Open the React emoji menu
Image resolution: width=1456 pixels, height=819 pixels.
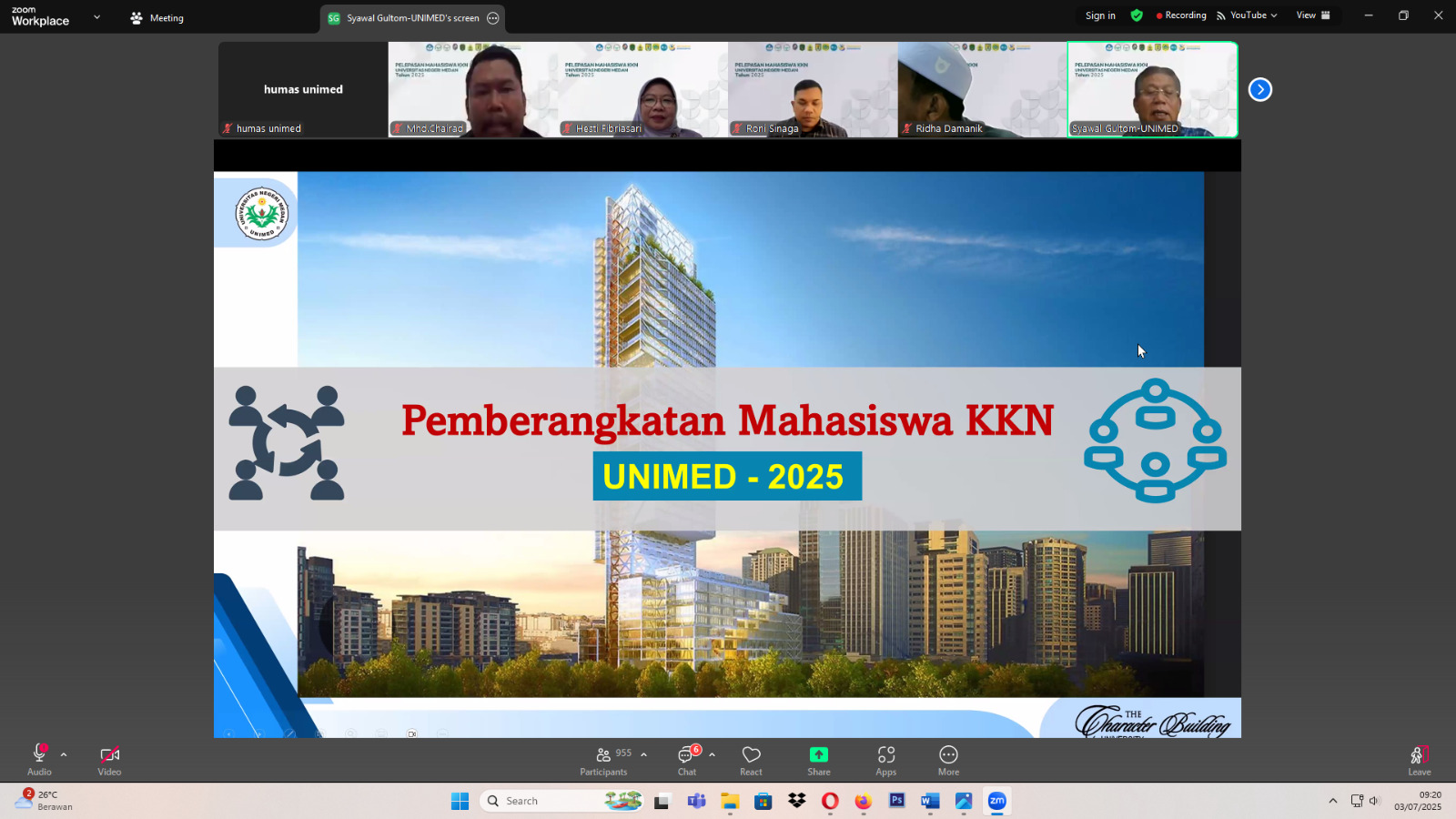coord(751,761)
